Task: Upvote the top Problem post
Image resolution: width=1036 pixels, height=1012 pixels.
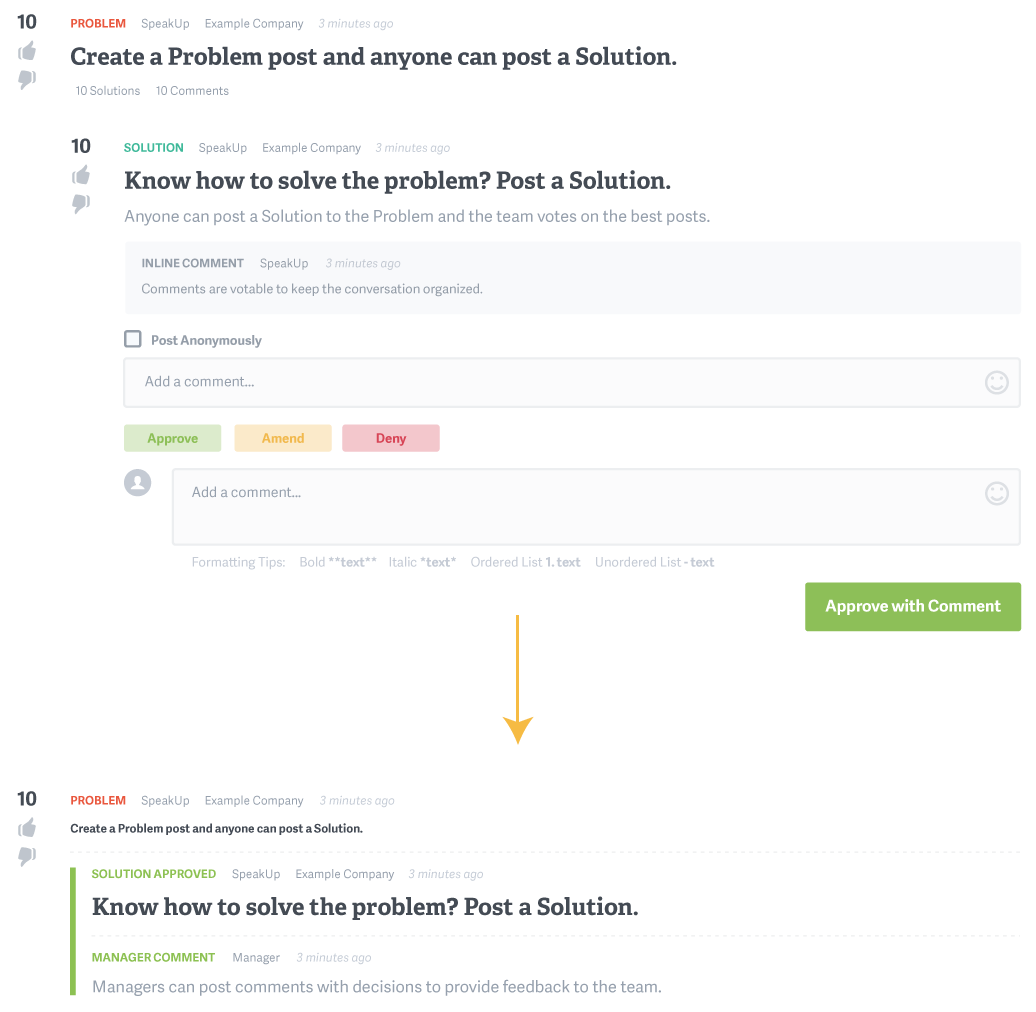Action: coord(27,51)
